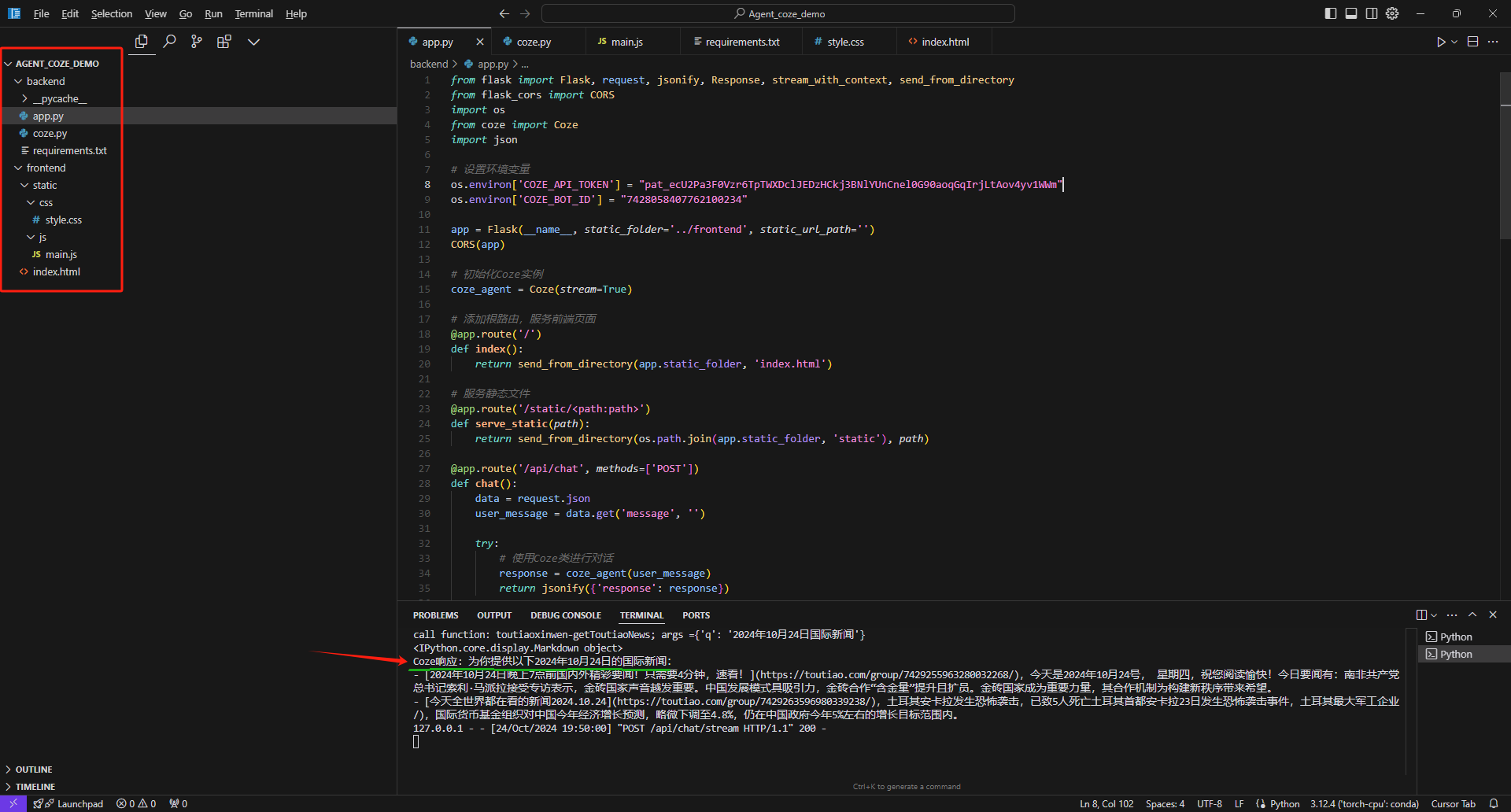The width and height of the screenshot is (1511, 812).
Task: Open the Explorer files icon
Action: [x=142, y=42]
